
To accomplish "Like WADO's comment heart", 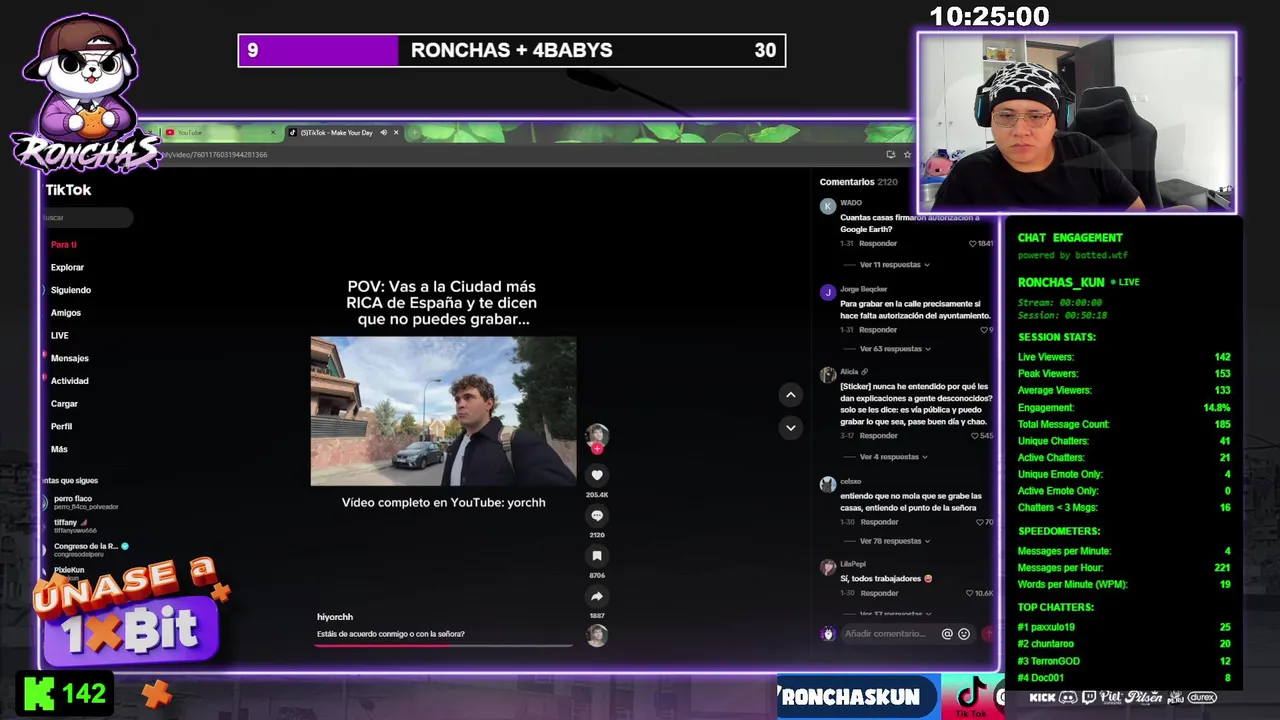I will point(972,243).
